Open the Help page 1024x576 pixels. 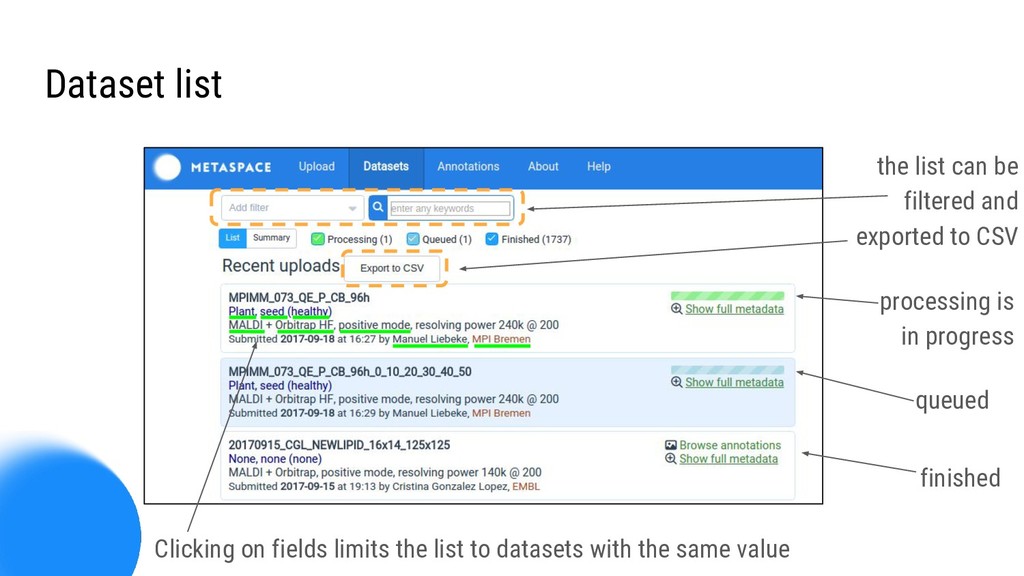[x=599, y=167]
